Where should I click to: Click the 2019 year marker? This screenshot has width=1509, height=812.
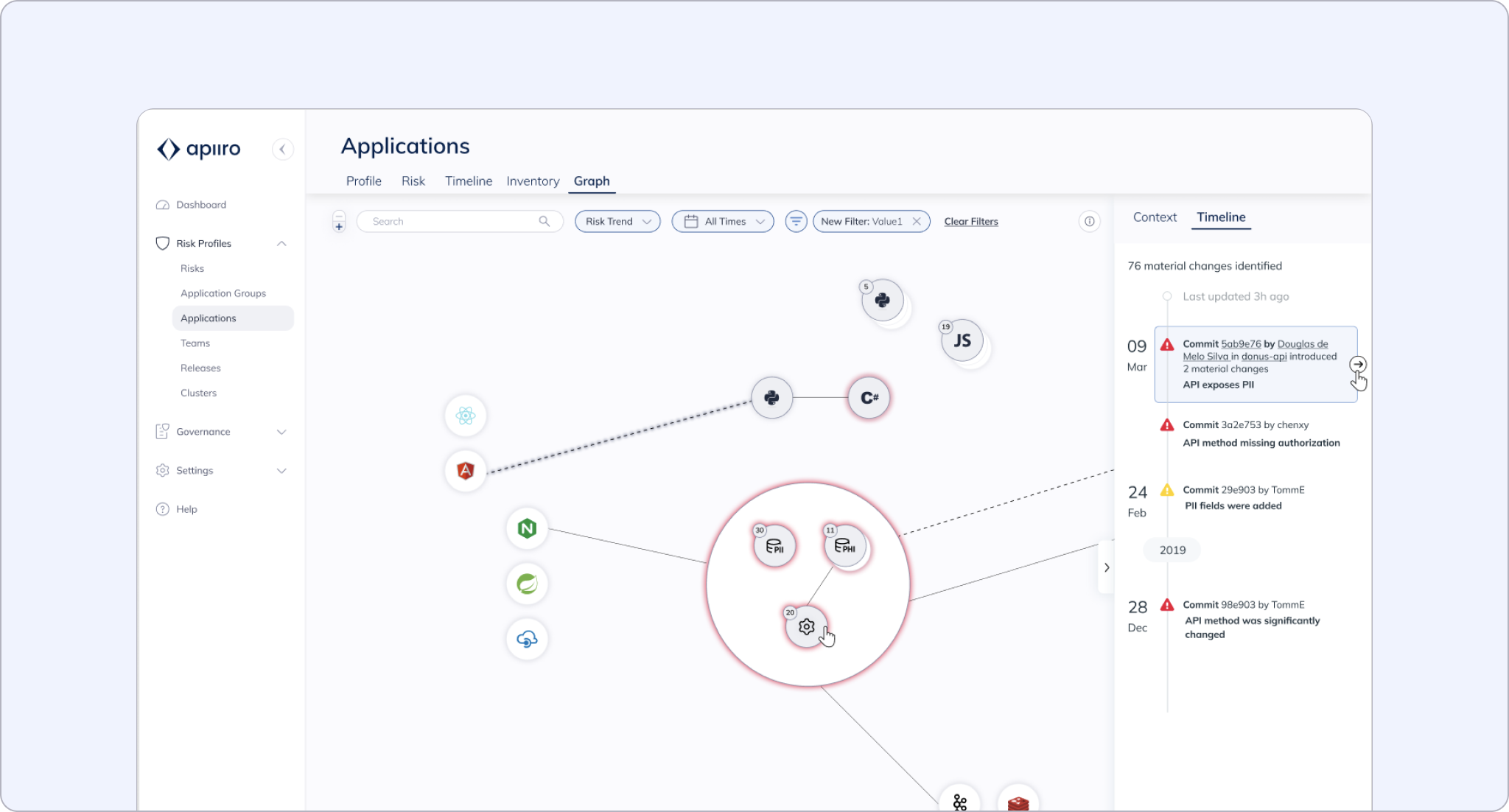[x=1172, y=550]
